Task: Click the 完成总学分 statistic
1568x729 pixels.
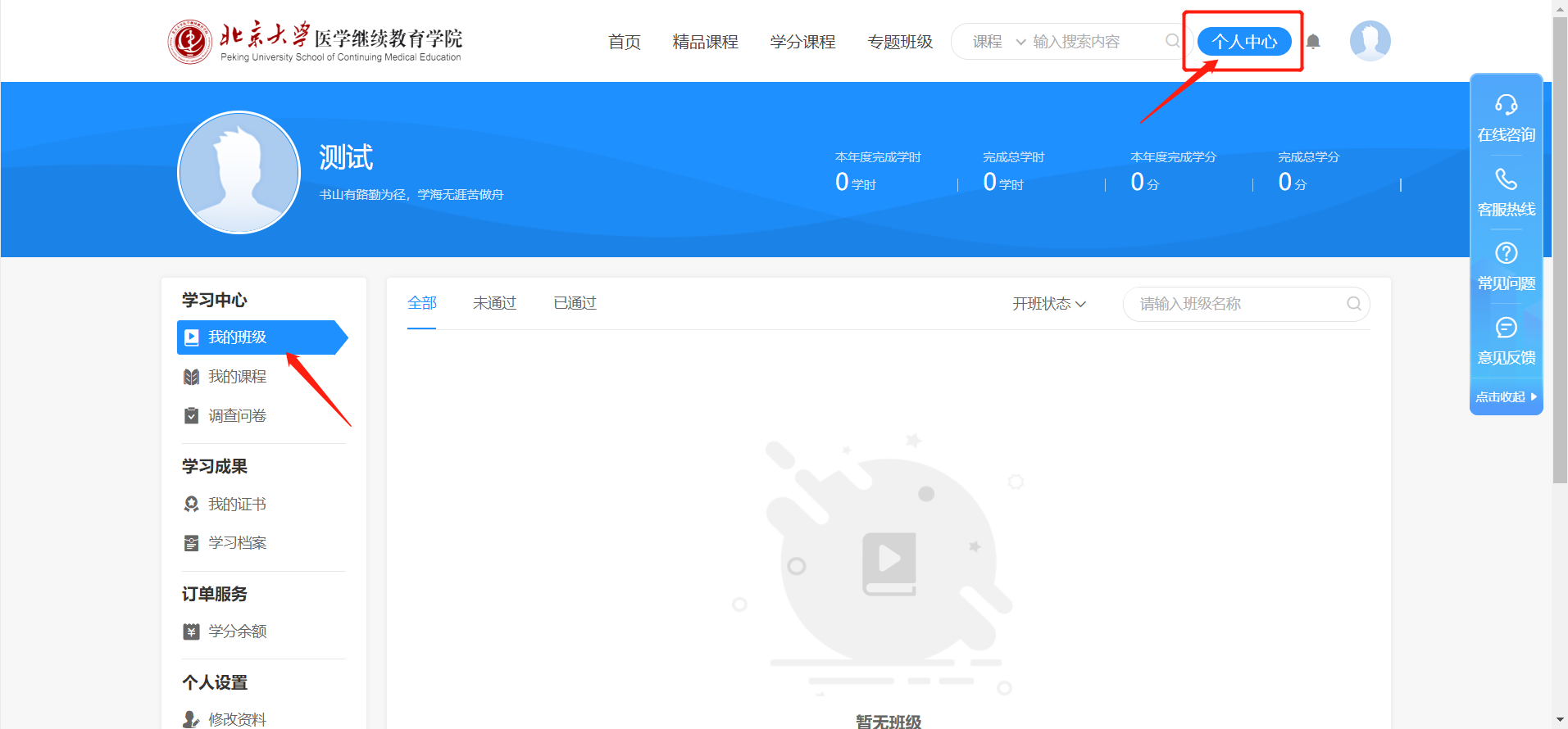Action: (x=1309, y=172)
